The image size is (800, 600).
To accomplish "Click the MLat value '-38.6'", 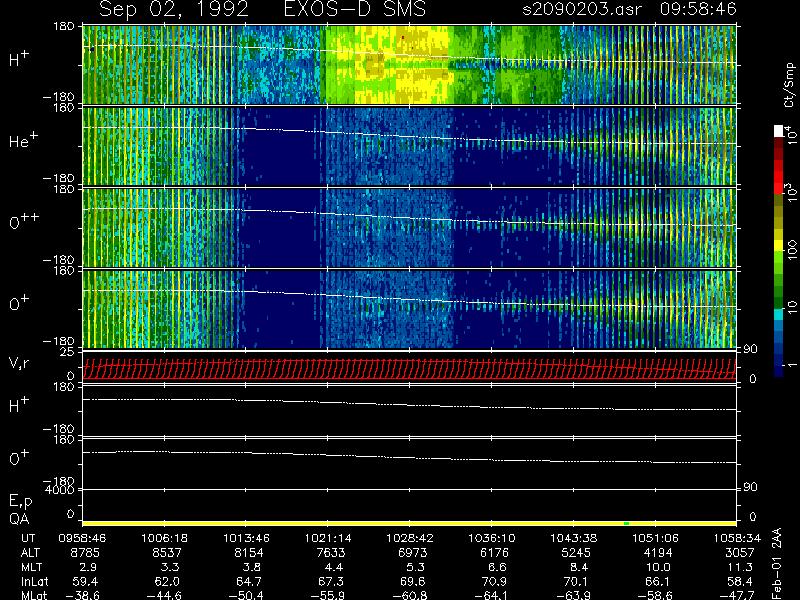I will click(82, 595).
